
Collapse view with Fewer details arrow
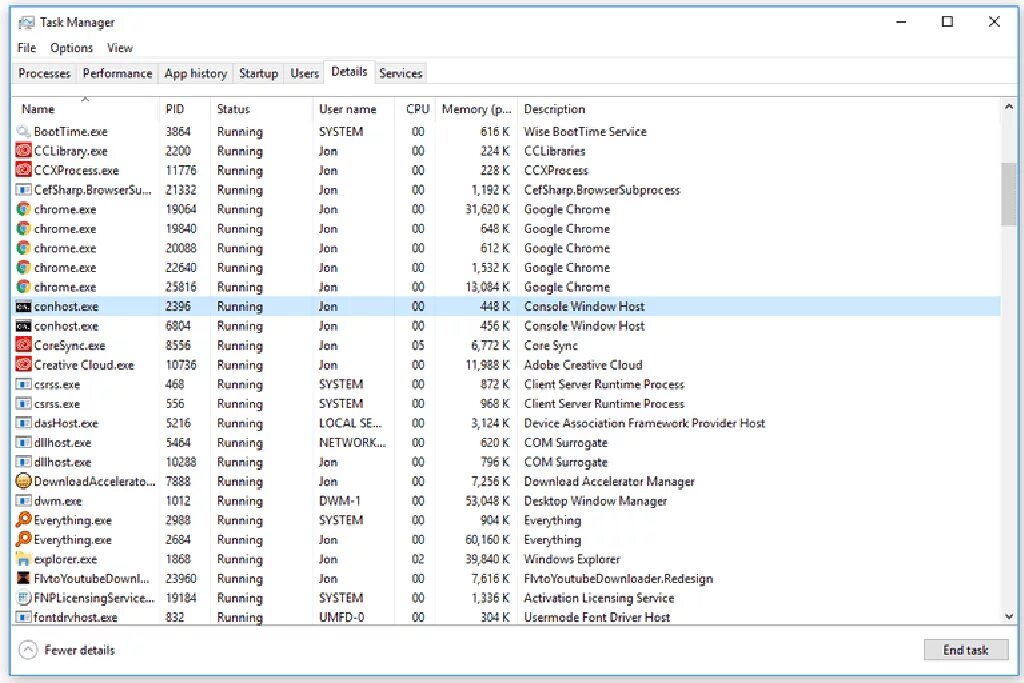point(28,650)
